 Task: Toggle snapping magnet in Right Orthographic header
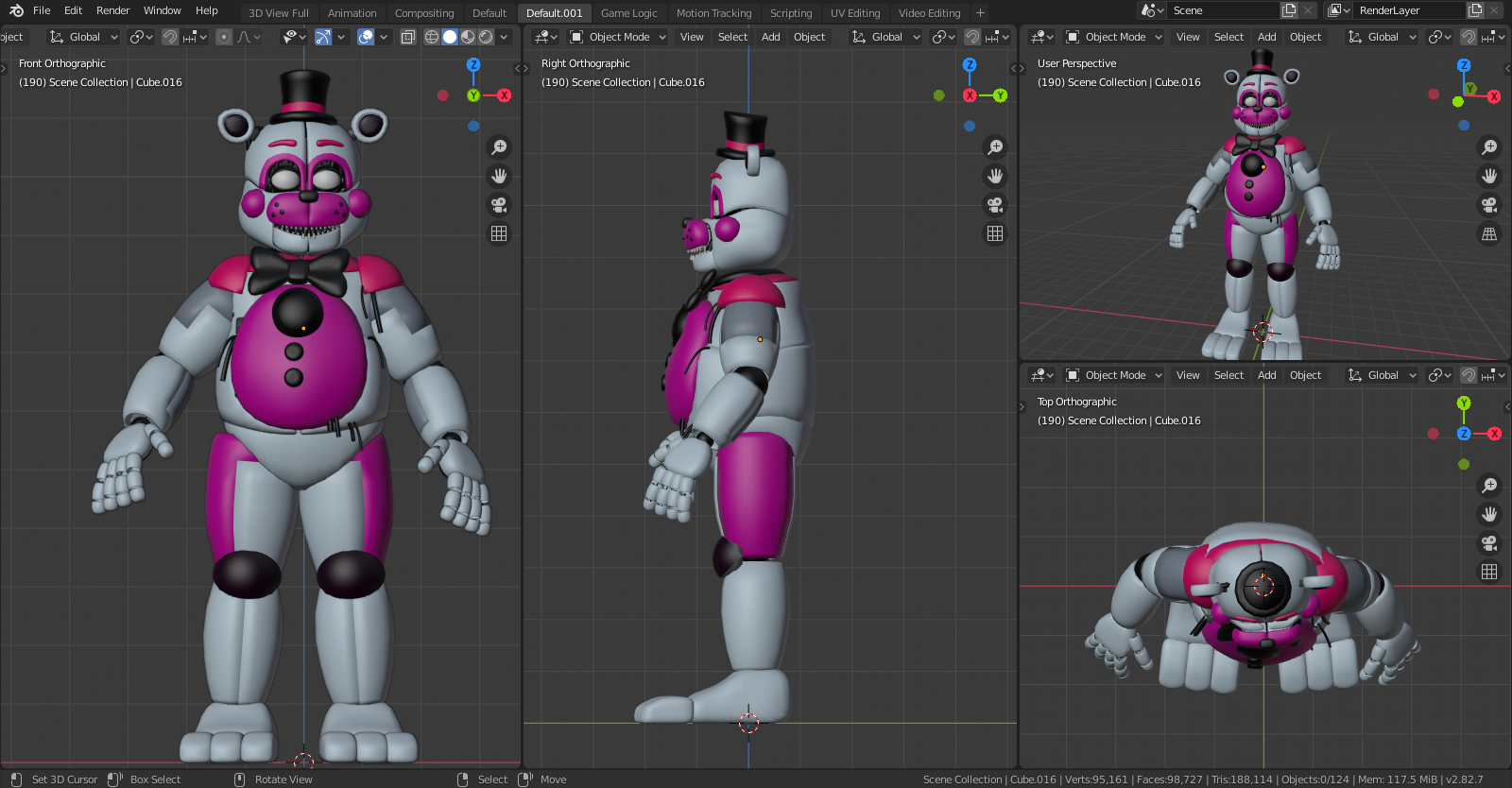coord(972,37)
